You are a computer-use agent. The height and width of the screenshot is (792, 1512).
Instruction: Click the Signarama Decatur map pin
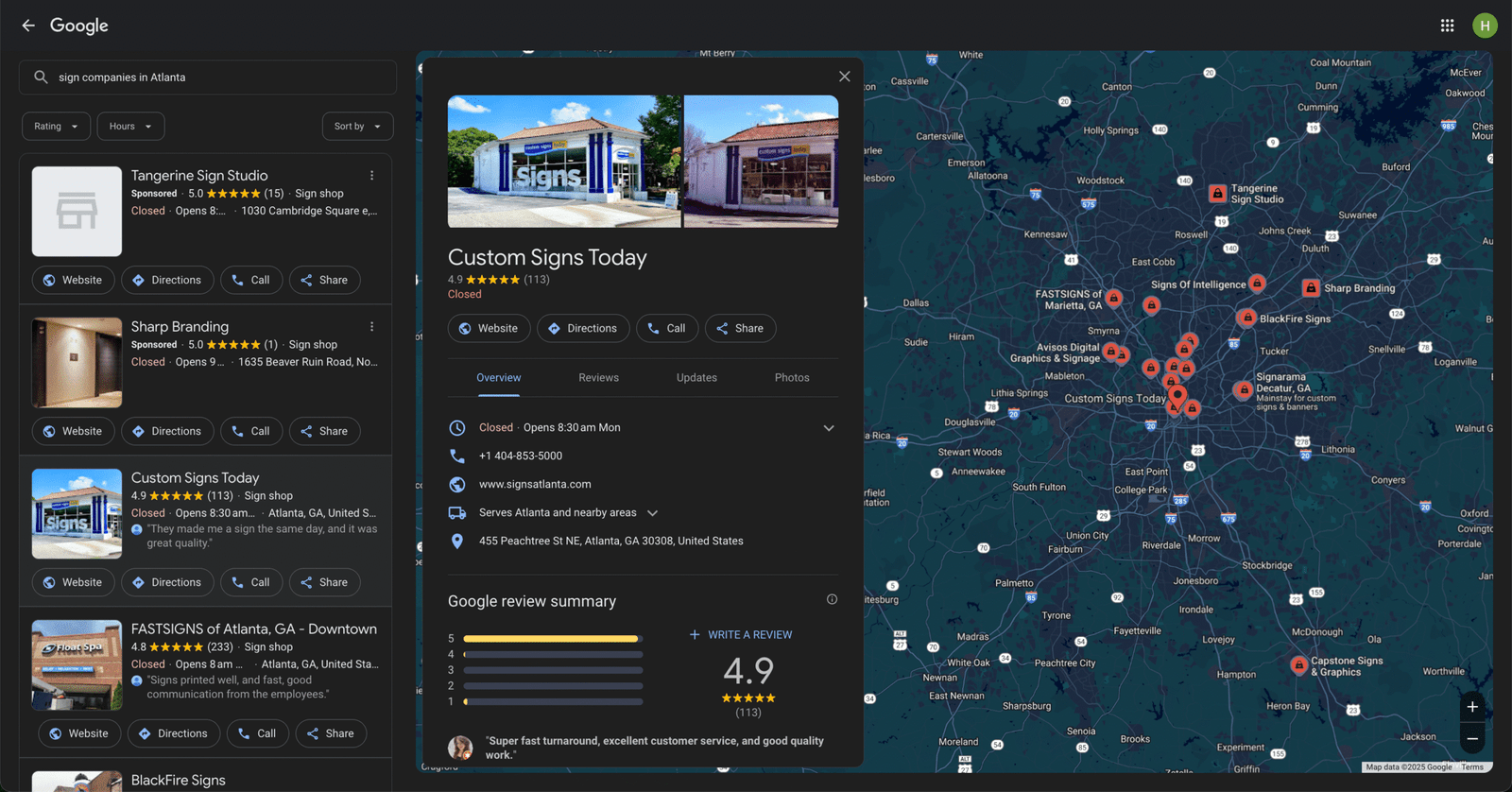(1243, 389)
